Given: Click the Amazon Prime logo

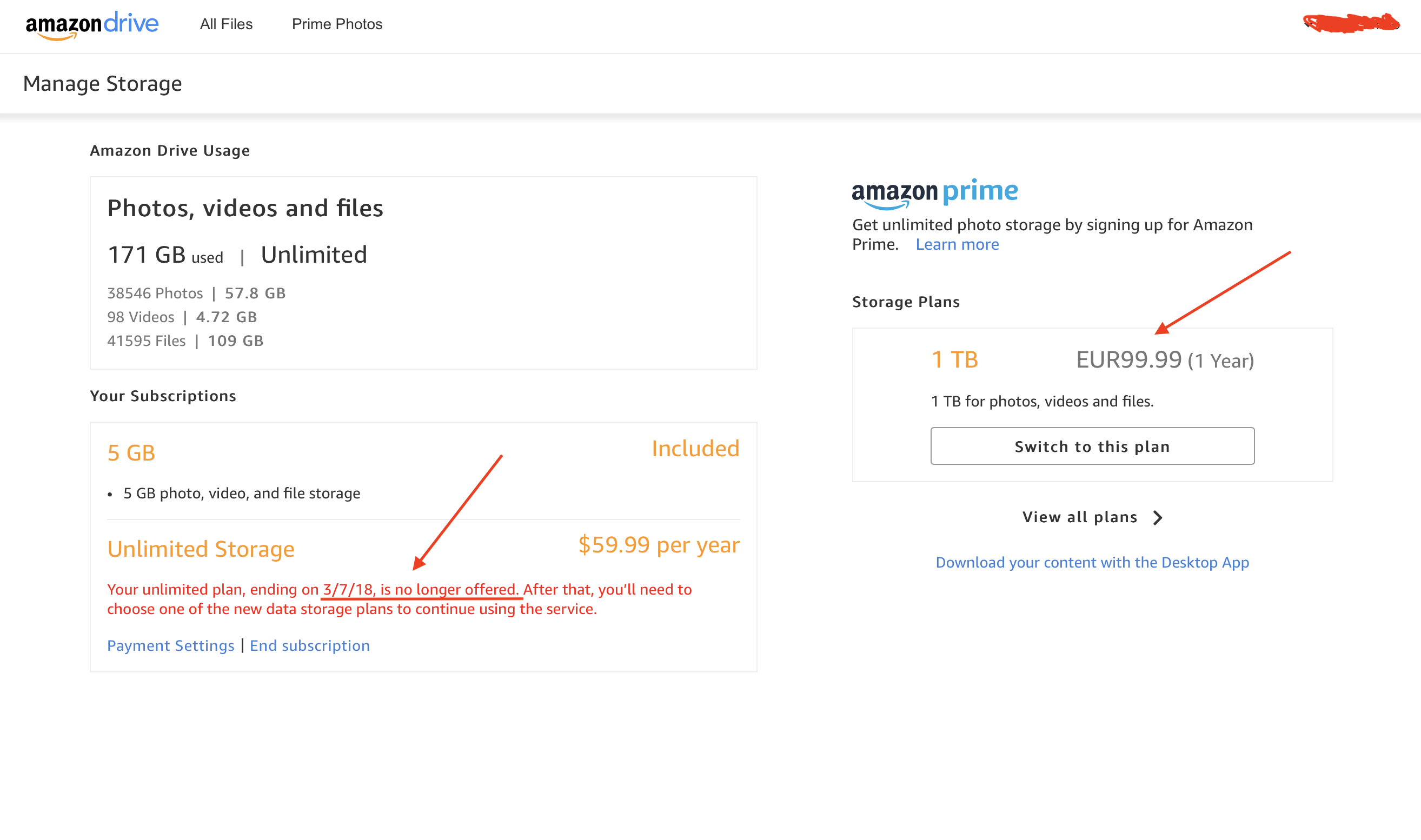Looking at the screenshot, I should [935, 192].
